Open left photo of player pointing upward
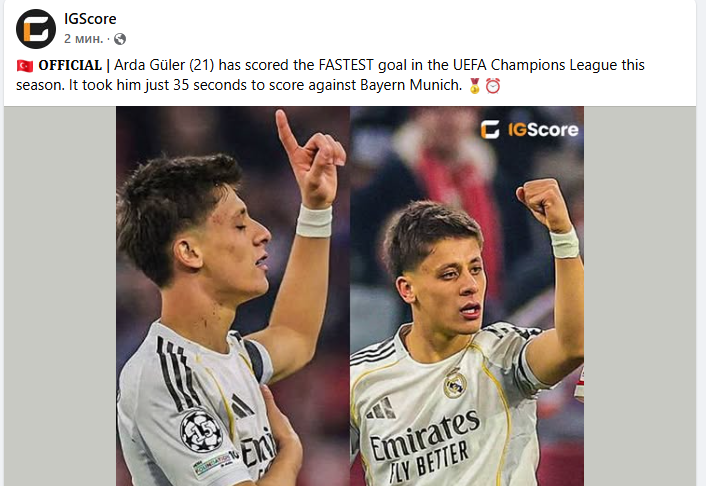Viewport: 706px width, 486px height. [233, 296]
